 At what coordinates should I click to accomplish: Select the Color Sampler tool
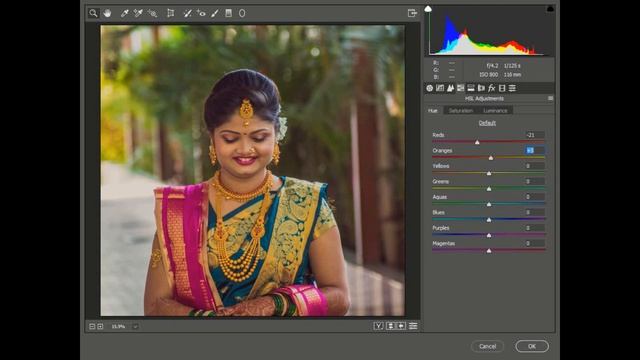click(x=138, y=13)
